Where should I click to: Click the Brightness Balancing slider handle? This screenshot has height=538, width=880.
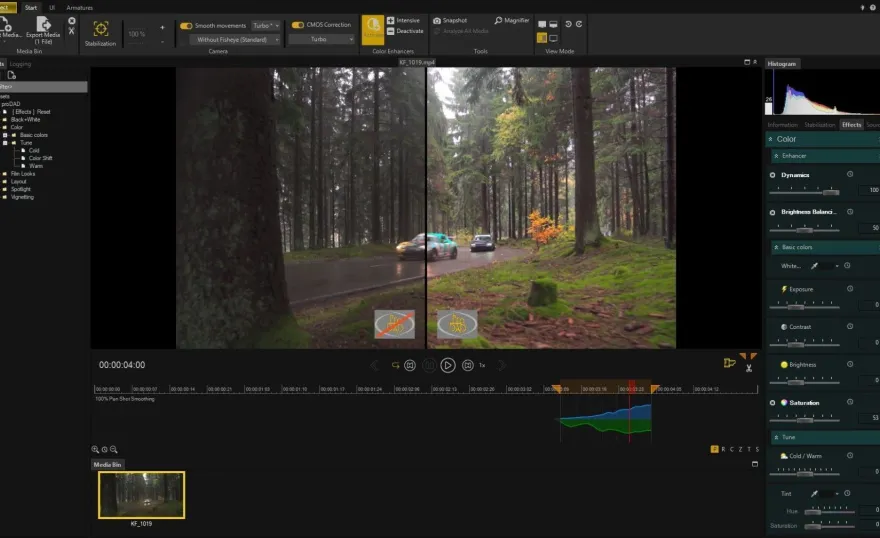[x=804, y=230]
